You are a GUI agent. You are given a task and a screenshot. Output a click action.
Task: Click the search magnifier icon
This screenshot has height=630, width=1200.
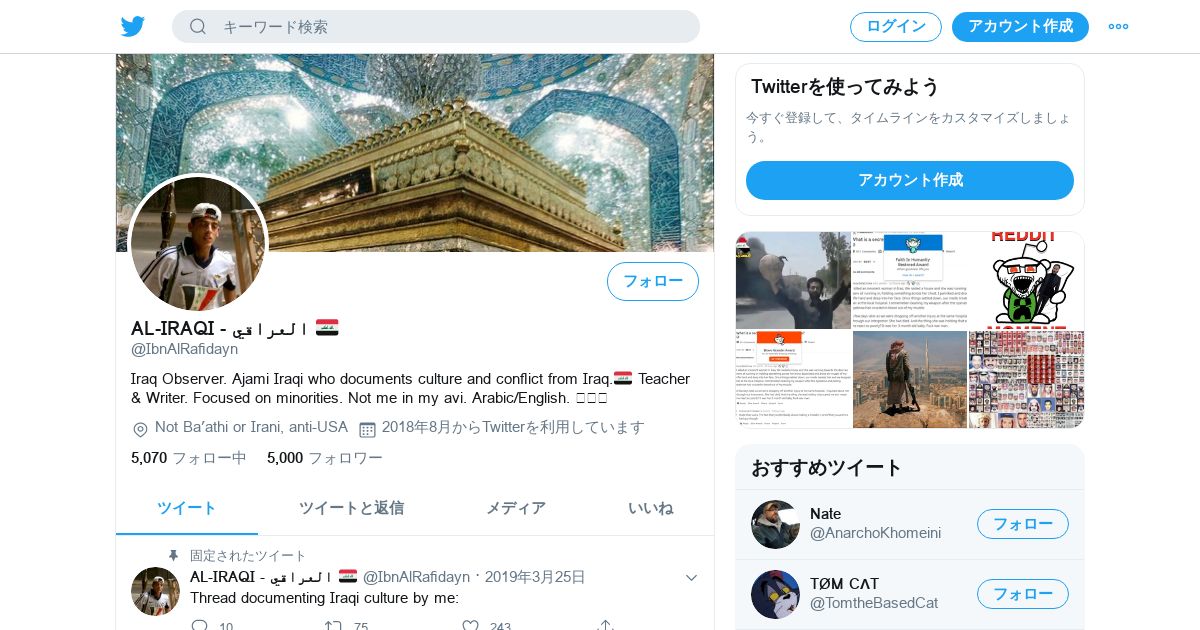click(198, 27)
